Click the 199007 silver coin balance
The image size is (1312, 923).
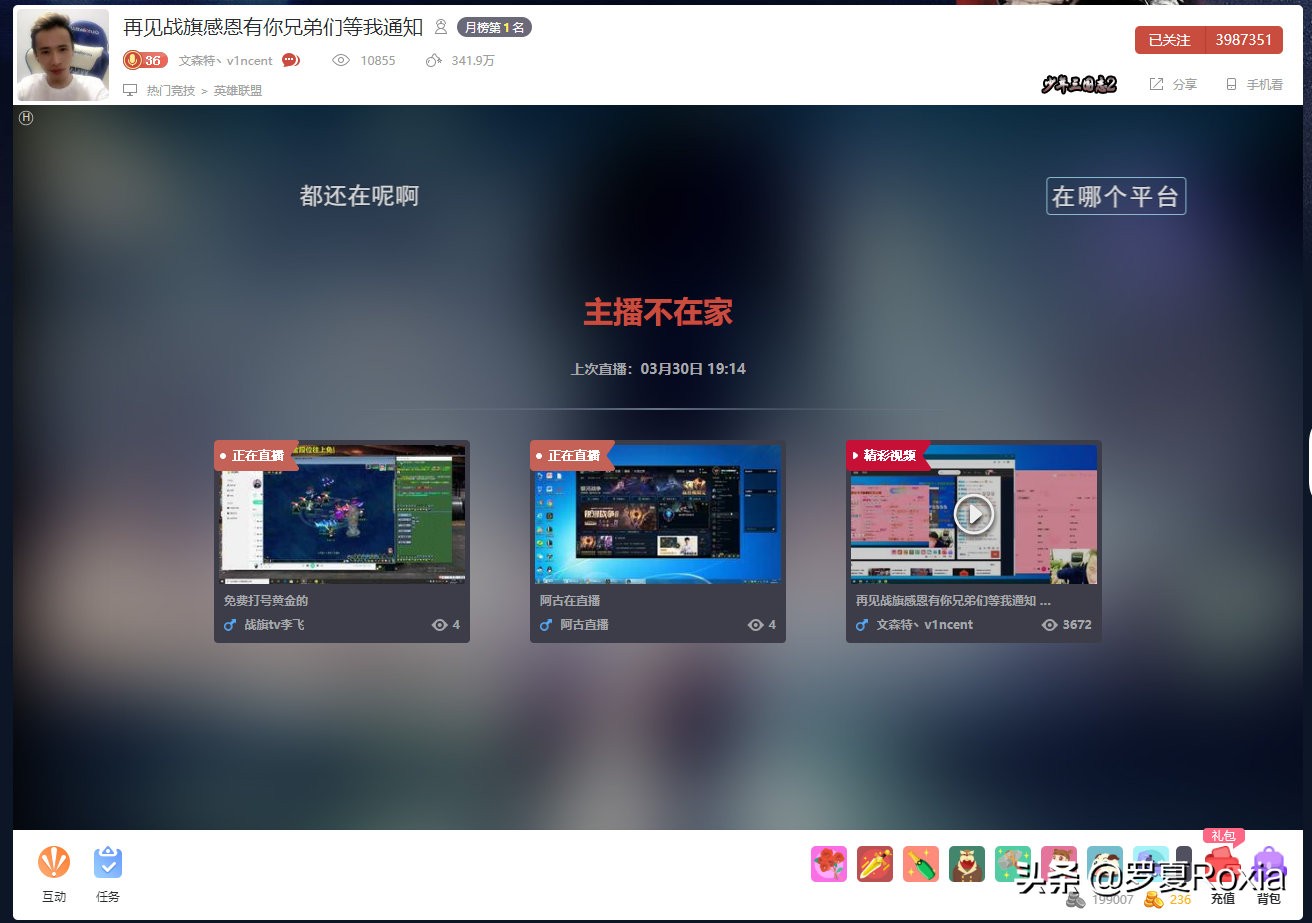click(x=1113, y=900)
